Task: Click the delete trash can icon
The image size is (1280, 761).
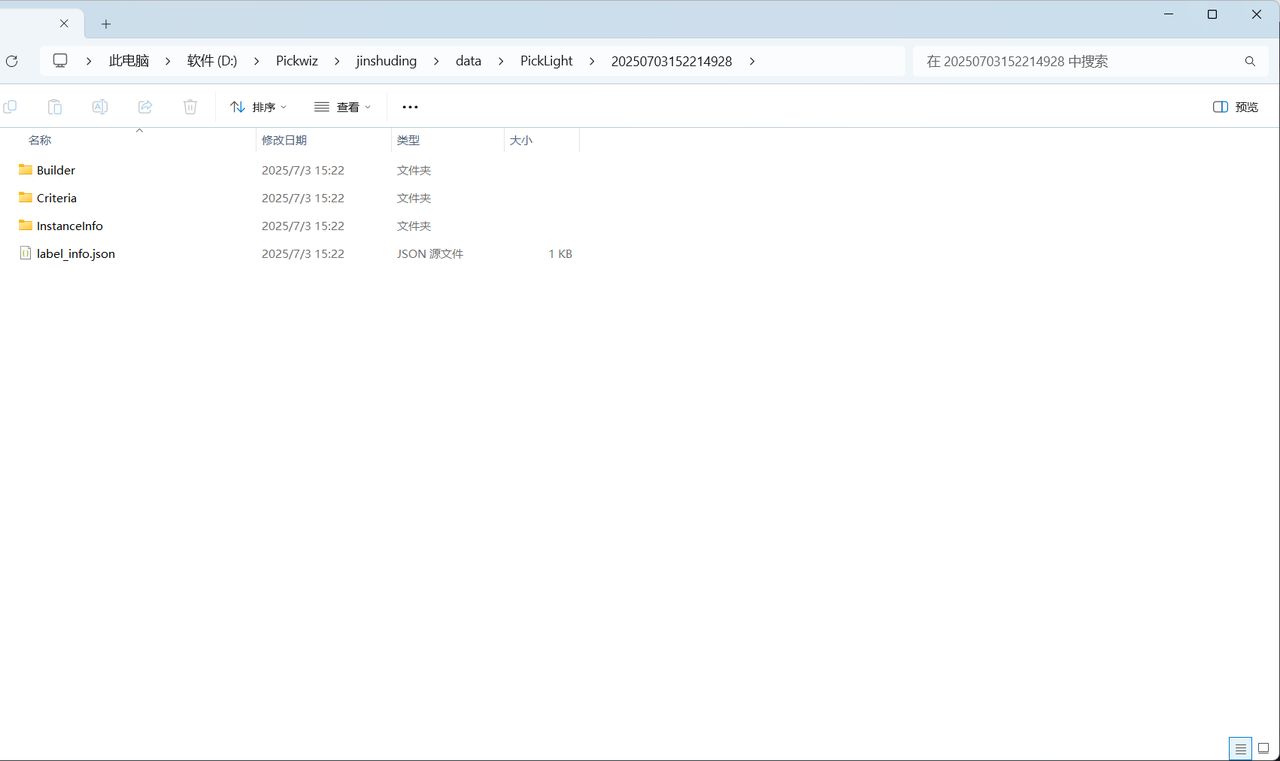Action: [x=190, y=107]
